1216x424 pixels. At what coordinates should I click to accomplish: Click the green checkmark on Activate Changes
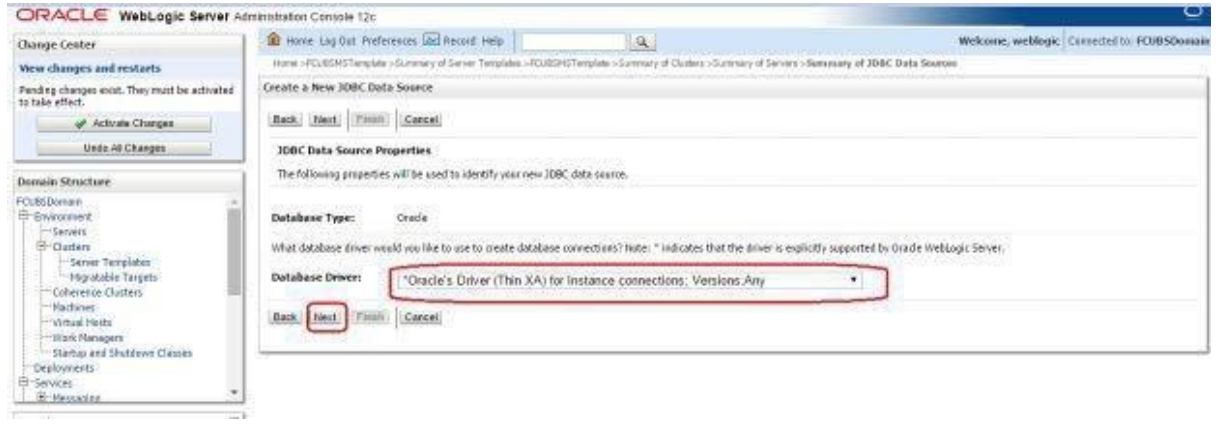click(80, 123)
